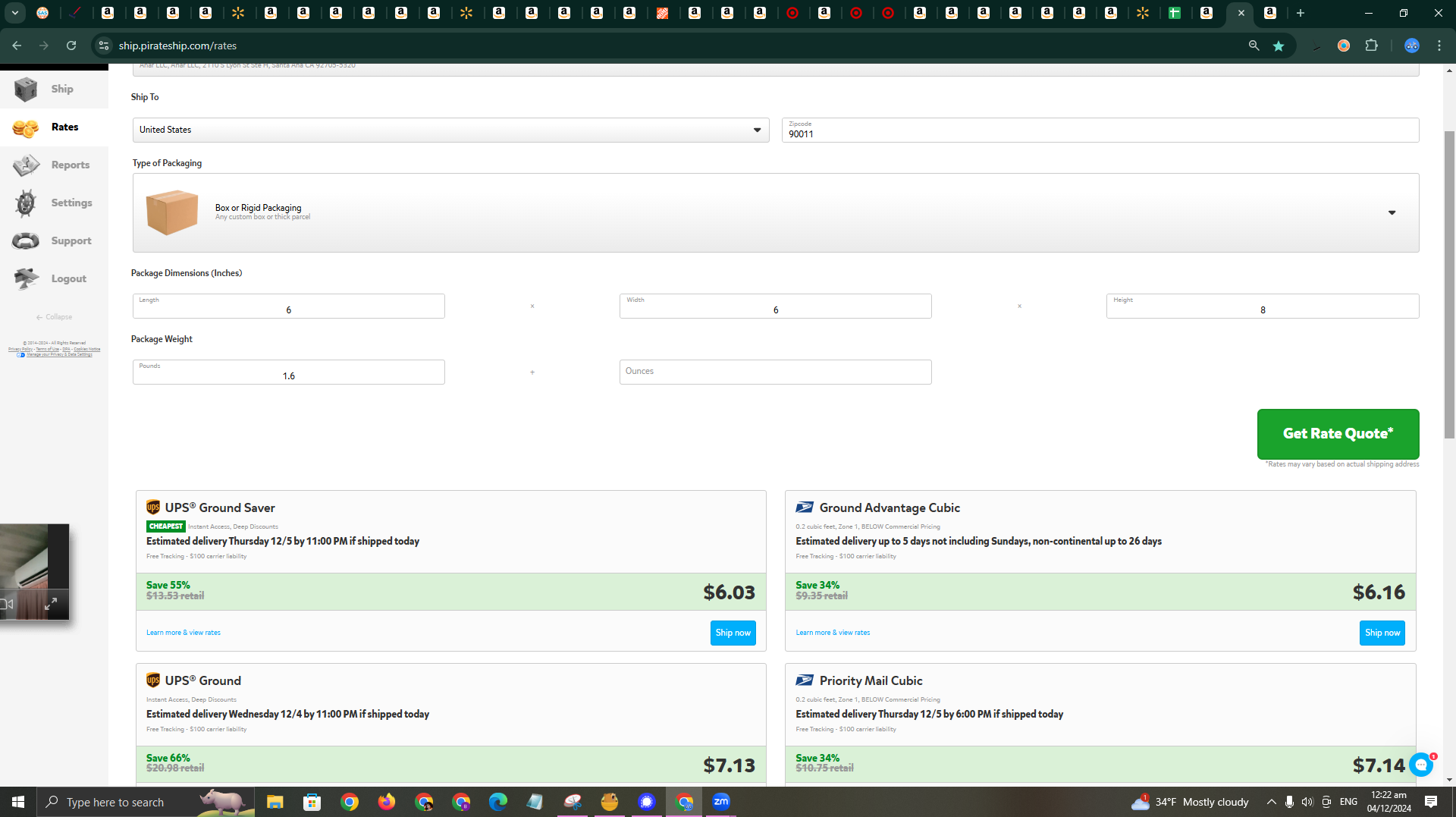Open the notification center icon
The image size is (1456, 817).
[1431, 802]
